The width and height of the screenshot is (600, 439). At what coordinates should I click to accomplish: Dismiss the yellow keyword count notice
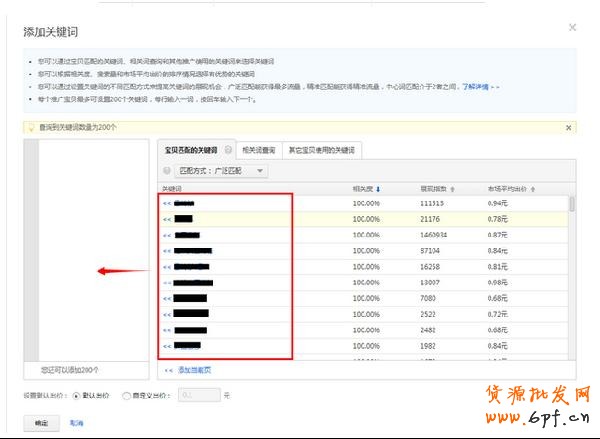click(569, 128)
